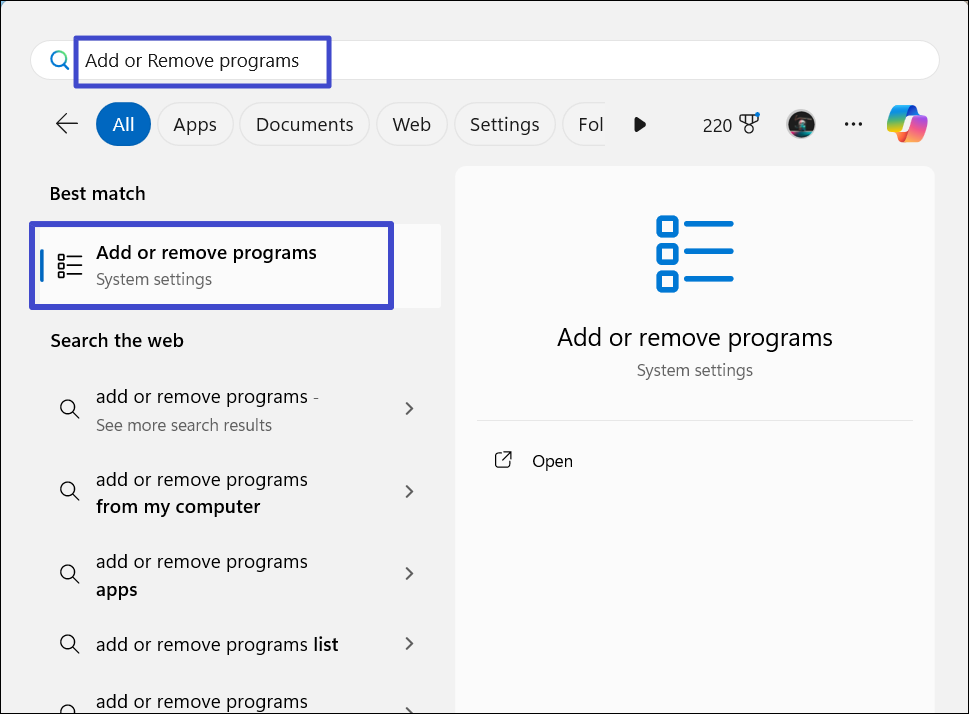Select the partially shown 'Fol' filter tab
Image resolution: width=969 pixels, height=714 pixels.
[x=585, y=124]
